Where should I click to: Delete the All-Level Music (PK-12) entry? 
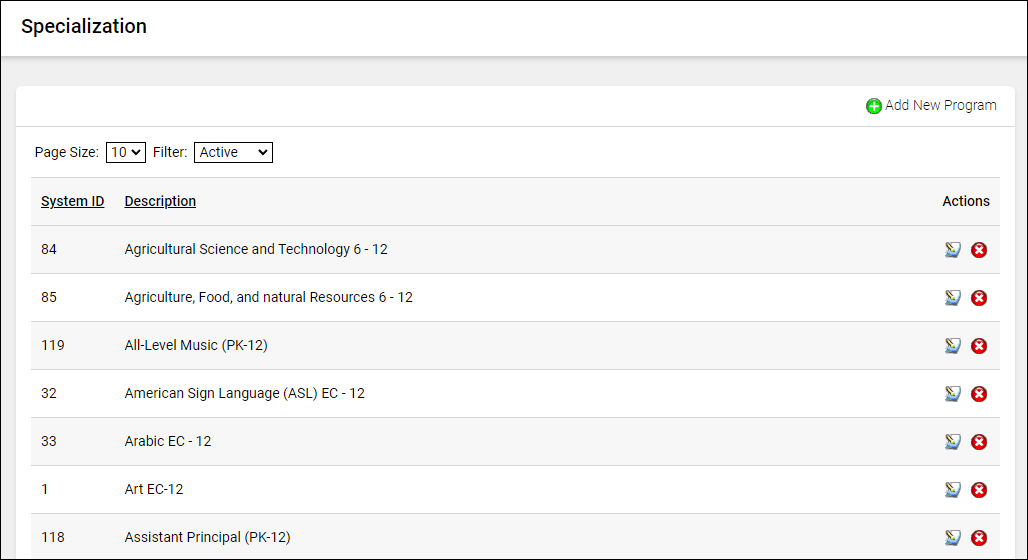point(979,346)
